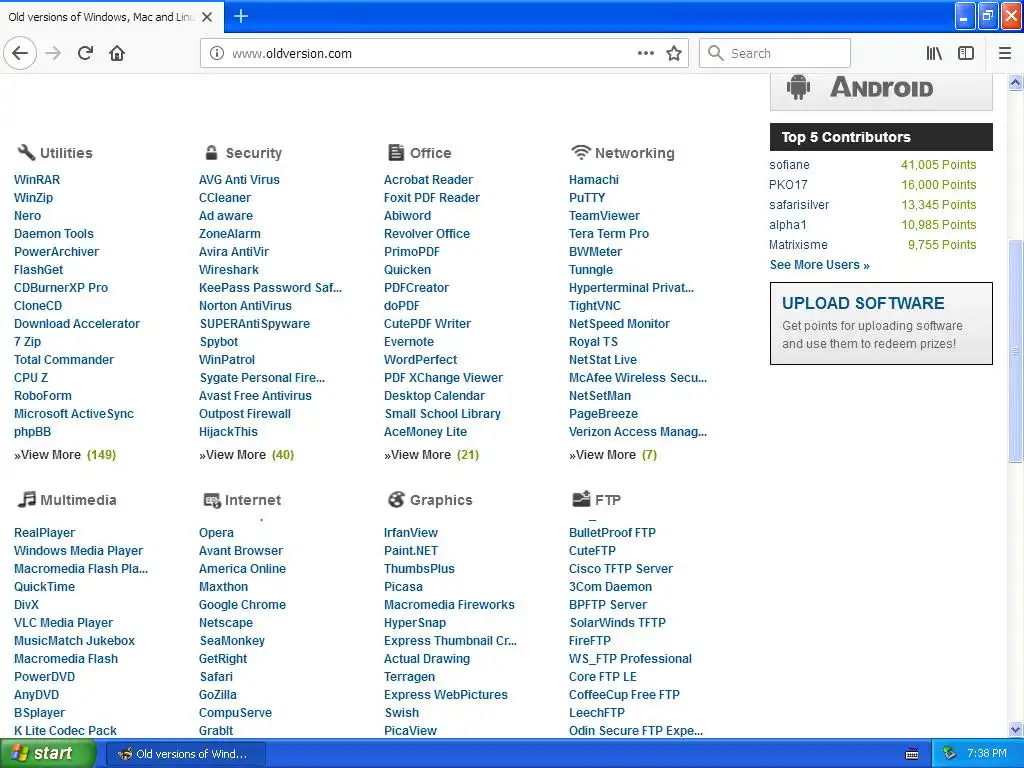Open the Graphics category heading
The height and width of the screenshot is (768, 1024).
(441, 500)
